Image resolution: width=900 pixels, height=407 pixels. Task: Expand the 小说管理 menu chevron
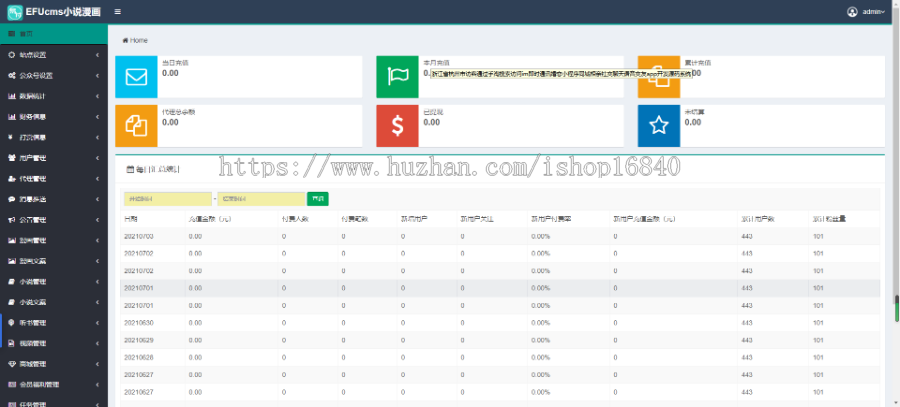point(98,282)
